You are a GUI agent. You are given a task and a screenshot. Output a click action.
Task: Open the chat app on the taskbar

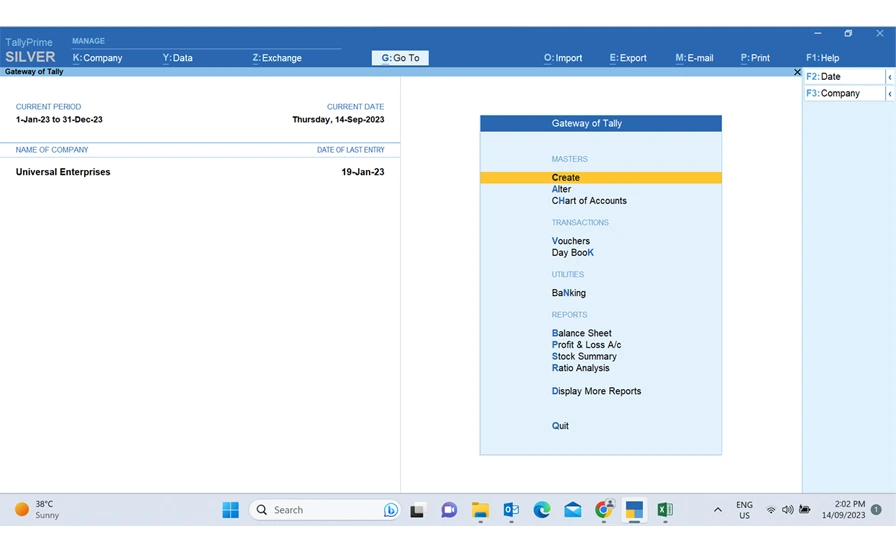[449, 510]
